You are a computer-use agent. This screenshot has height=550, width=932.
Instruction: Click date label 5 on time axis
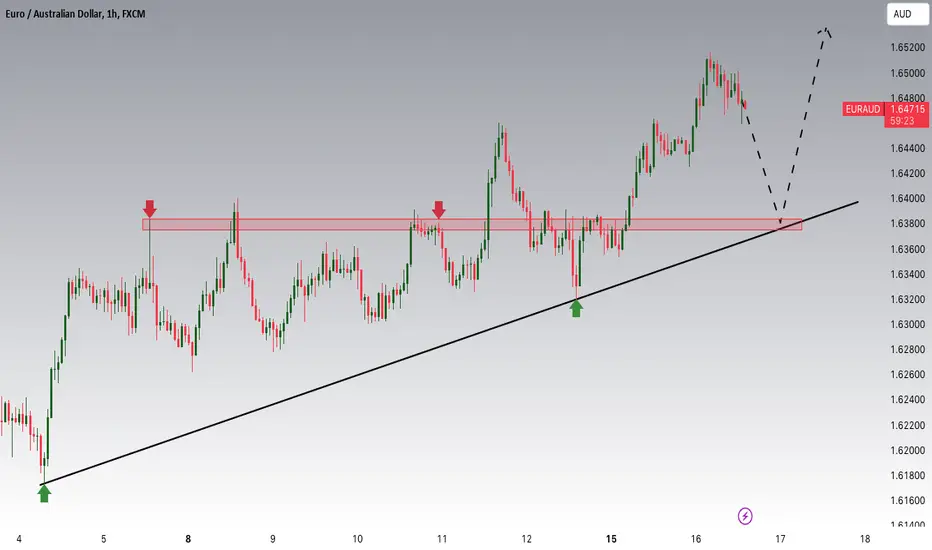[103, 539]
